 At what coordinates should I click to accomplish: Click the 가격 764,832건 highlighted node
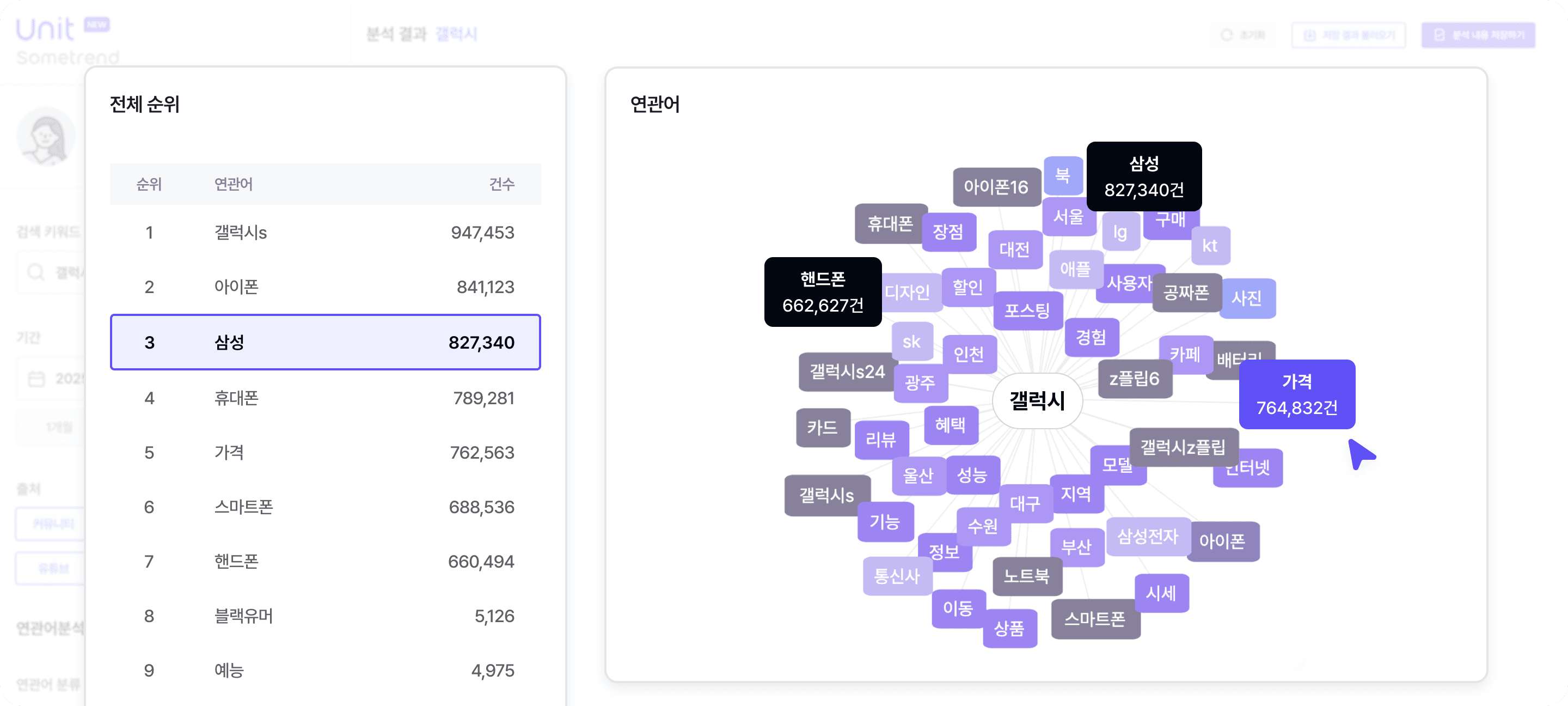[1297, 394]
